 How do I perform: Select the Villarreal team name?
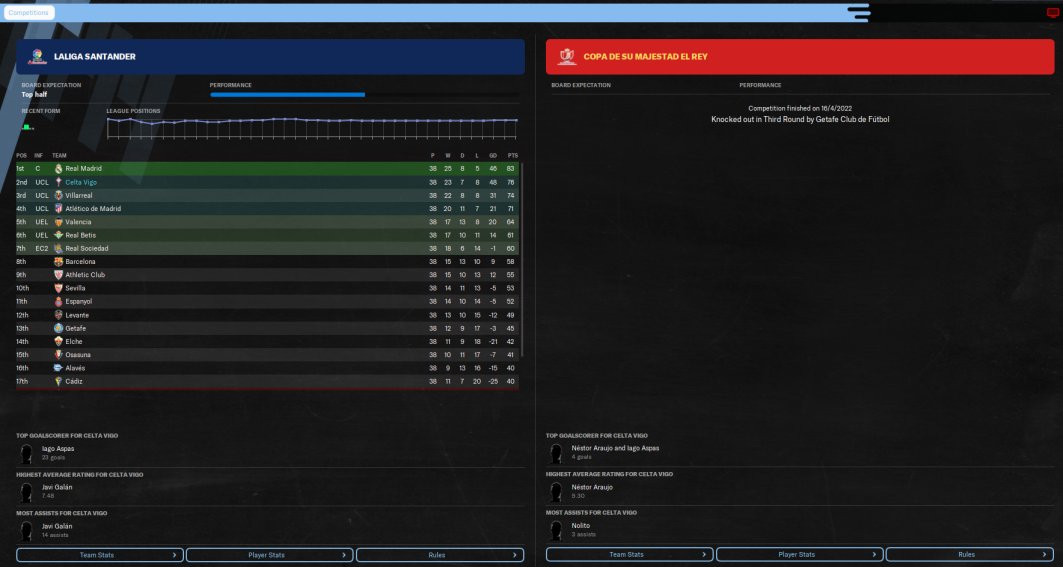[79, 195]
